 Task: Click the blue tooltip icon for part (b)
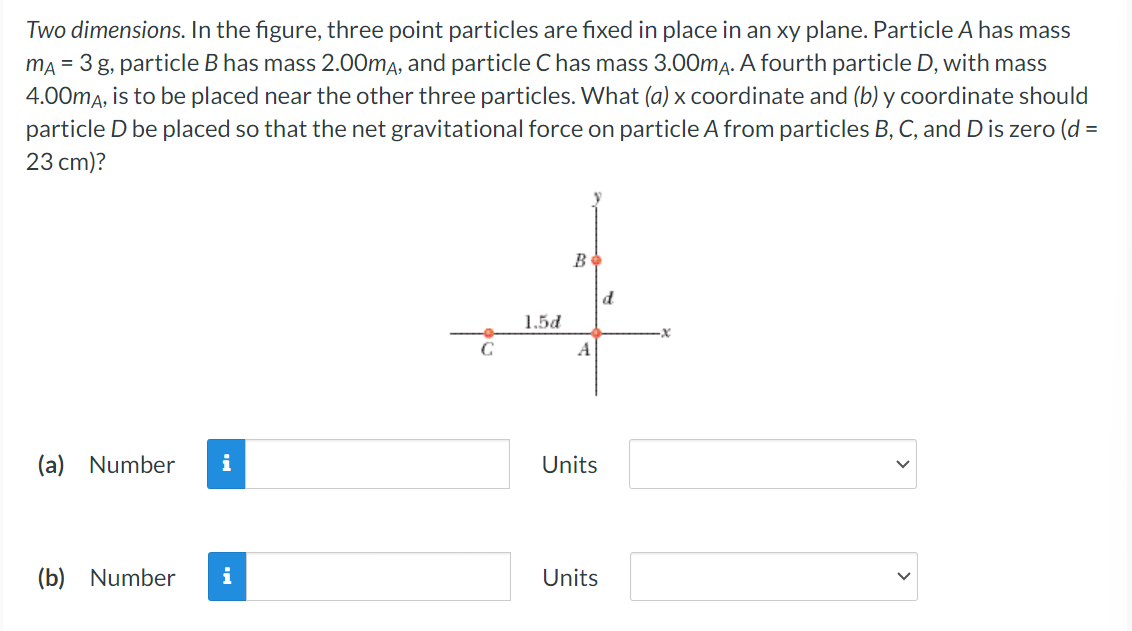(x=227, y=577)
